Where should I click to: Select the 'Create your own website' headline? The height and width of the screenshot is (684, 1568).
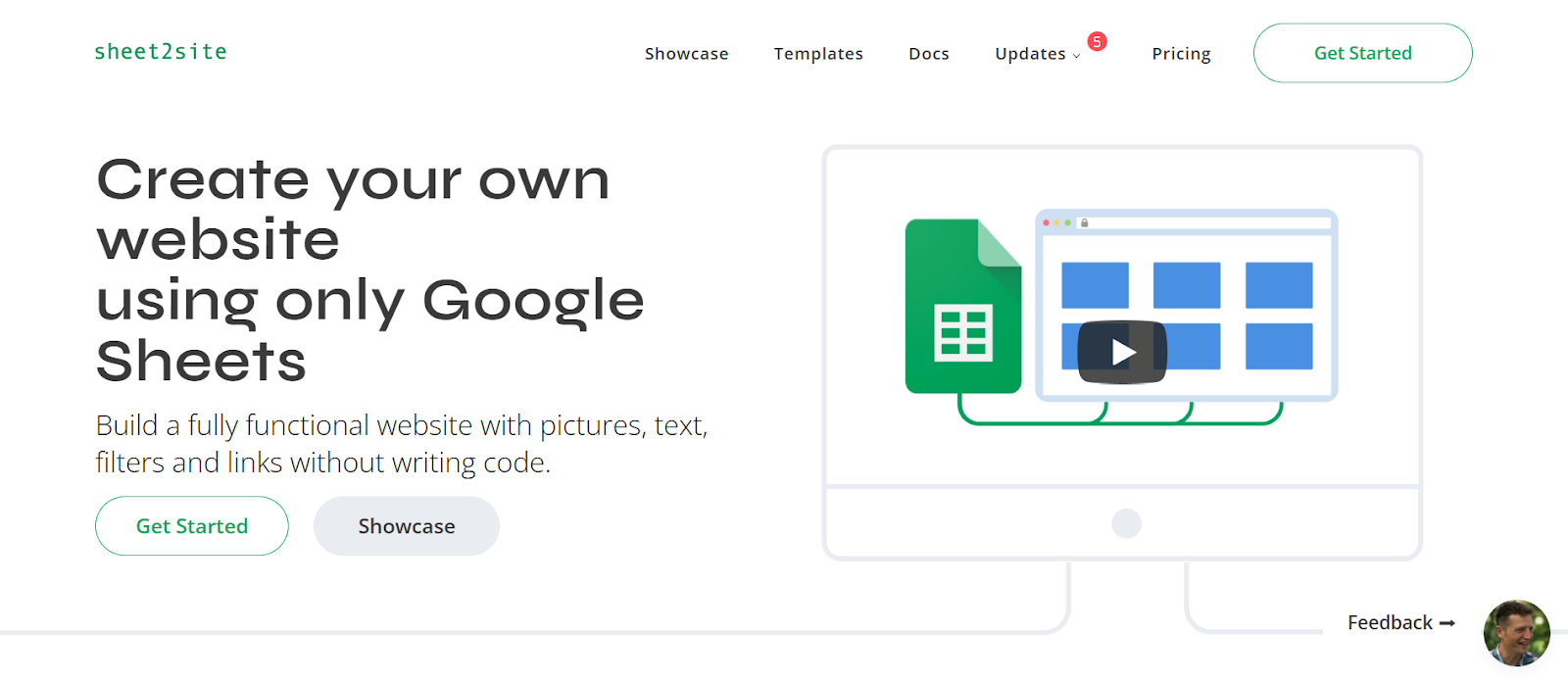coord(354,210)
